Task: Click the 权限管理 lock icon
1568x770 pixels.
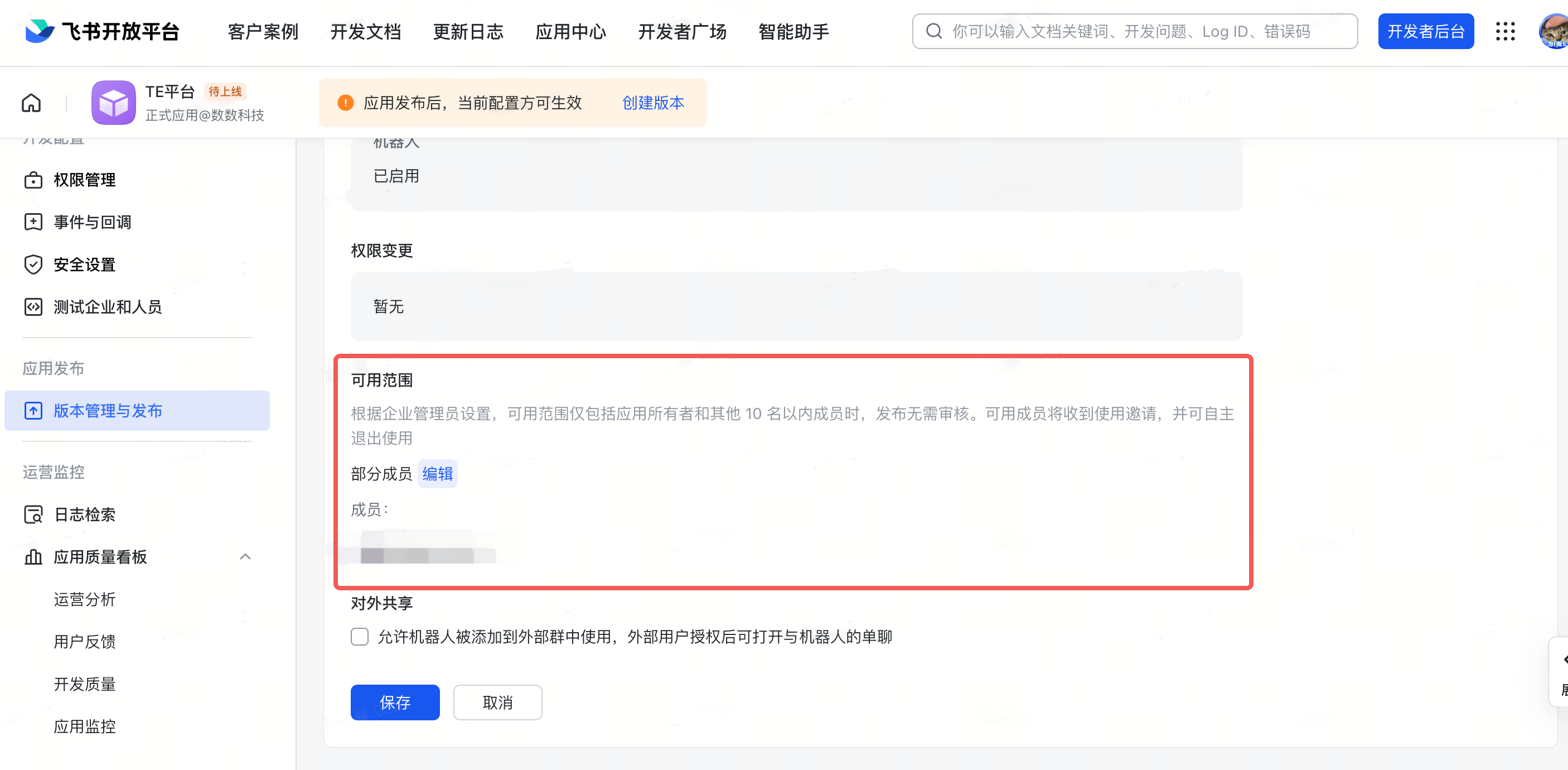Action: (33, 180)
